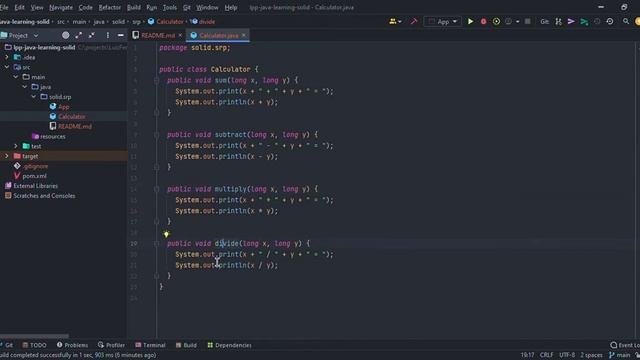The image size is (640, 360).
Task: Click the purple arrow icon in the toolbar
Action: point(571,22)
